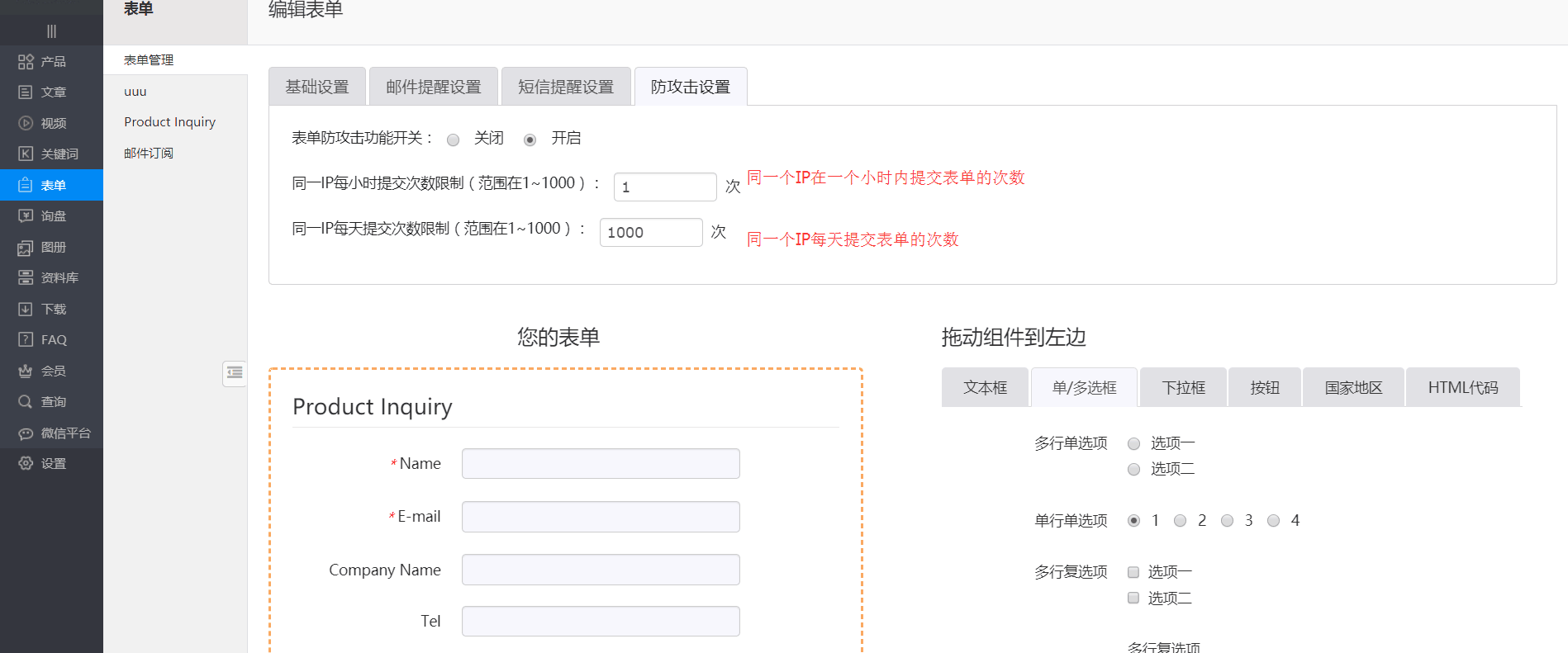The height and width of the screenshot is (653, 1568).
Task: Open the 邮件提醒设置 tab
Action: 433,88
